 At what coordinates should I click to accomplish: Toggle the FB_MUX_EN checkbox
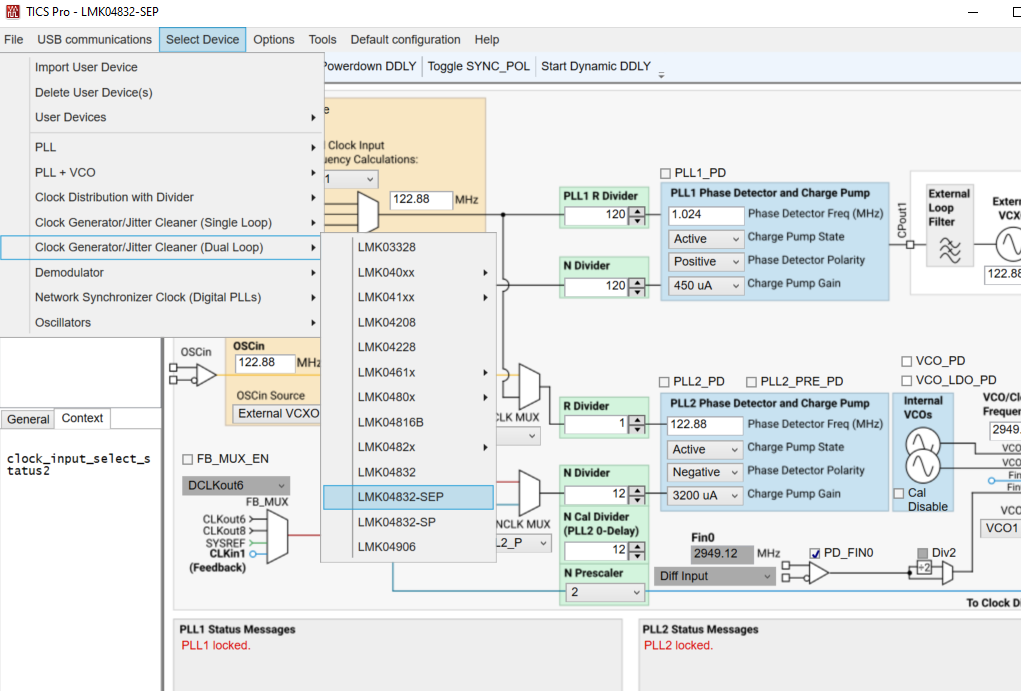[x=188, y=459]
